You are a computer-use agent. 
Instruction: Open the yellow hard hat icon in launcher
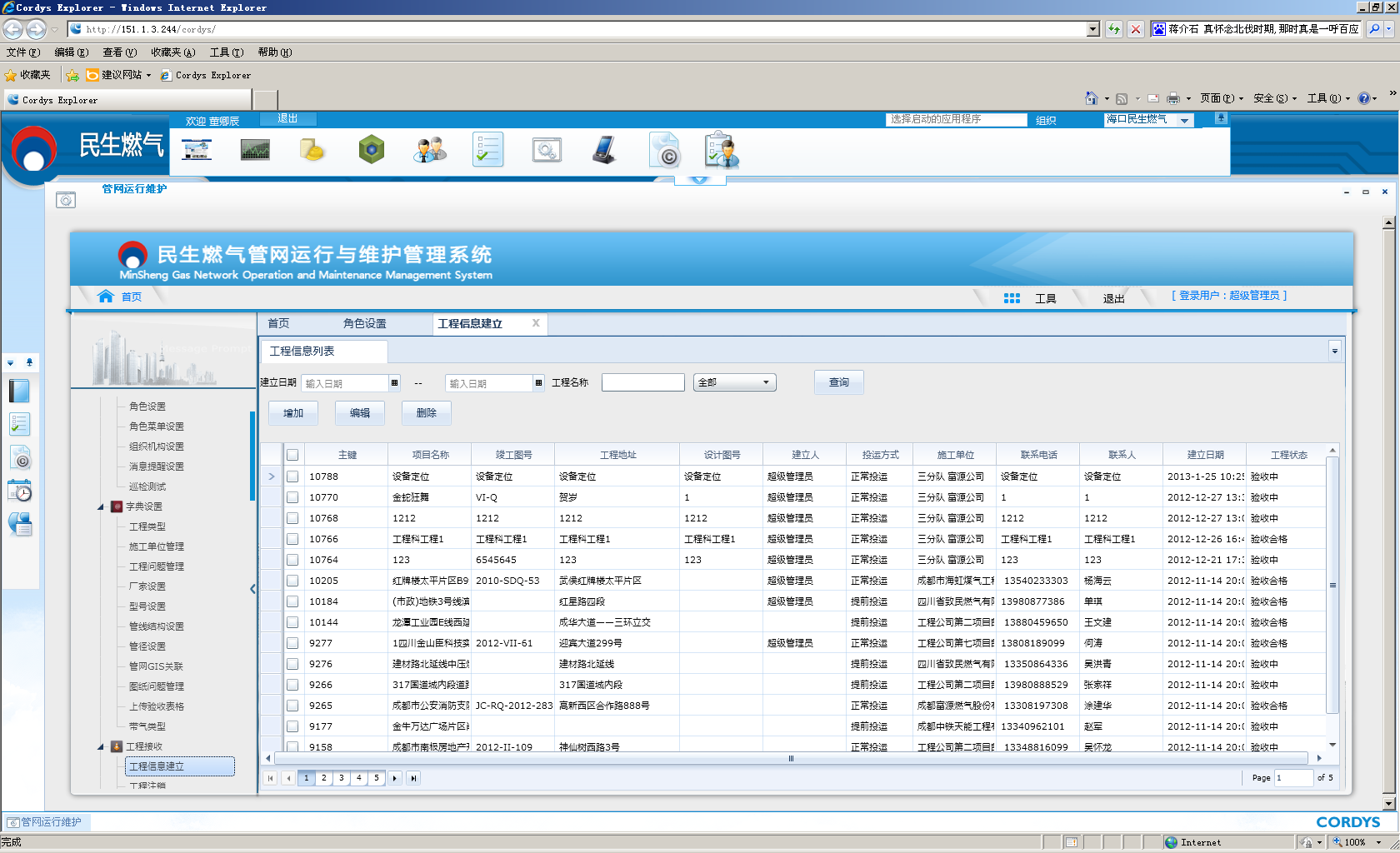click(312, 151)
